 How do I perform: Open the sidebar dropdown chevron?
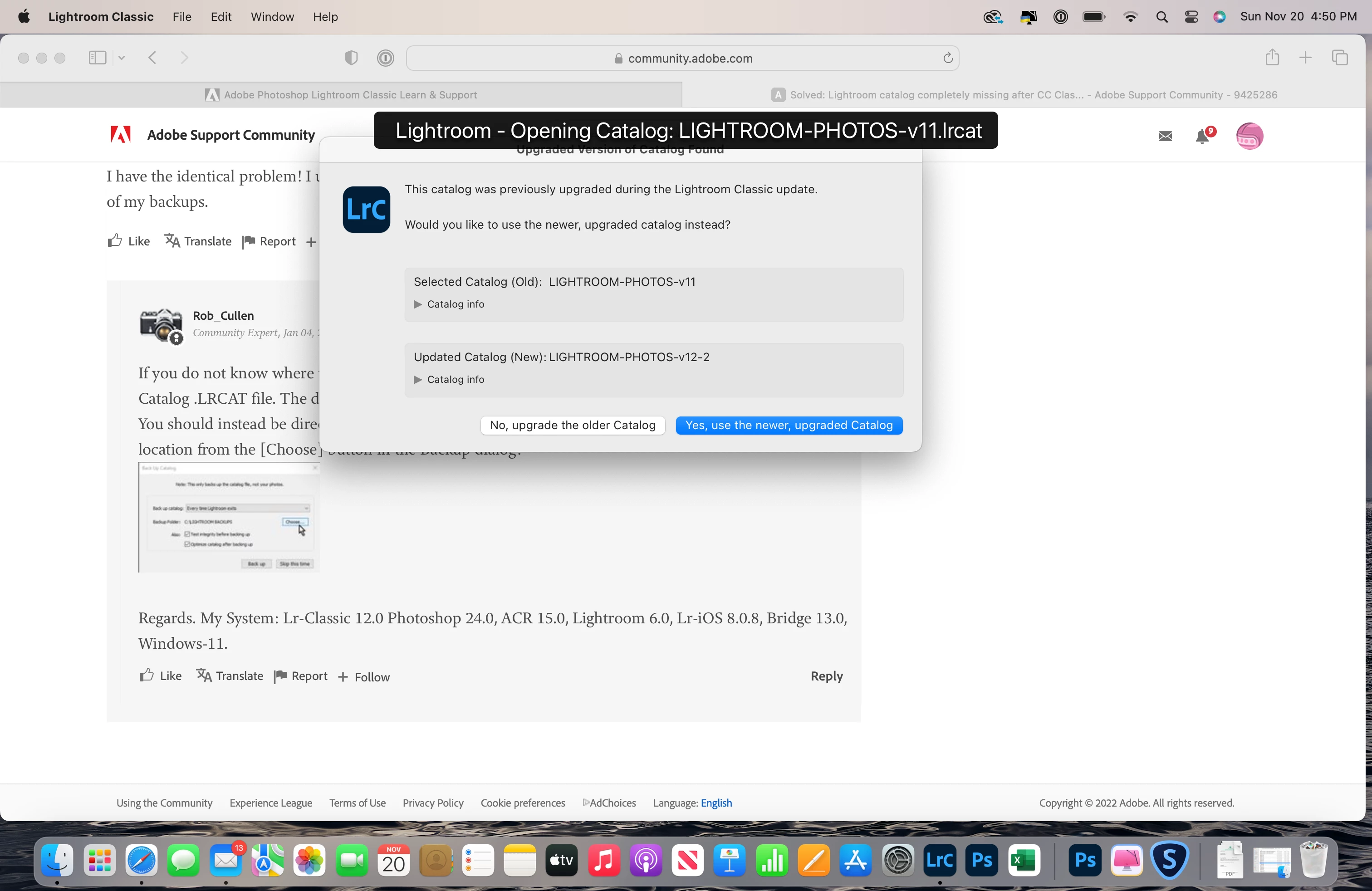122,58
